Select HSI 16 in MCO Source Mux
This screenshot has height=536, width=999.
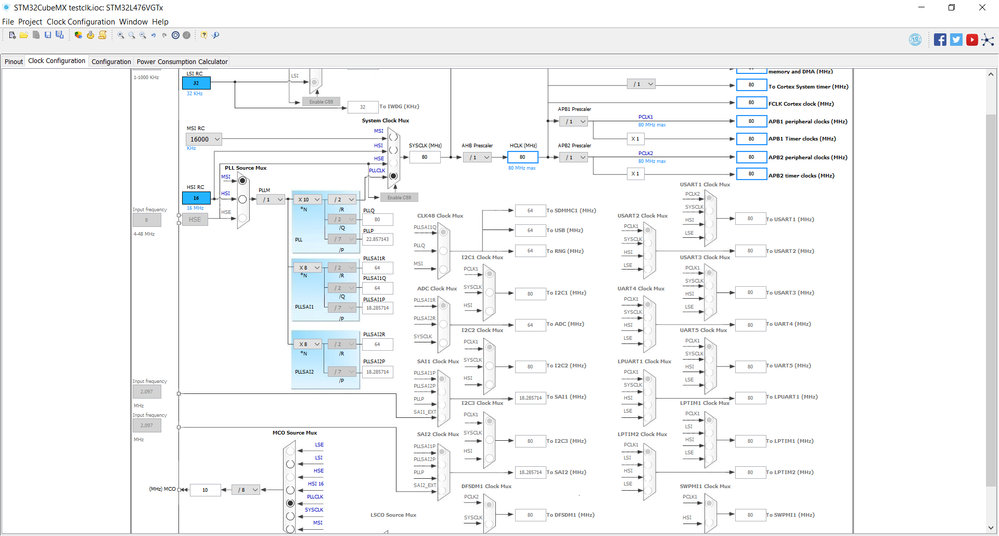tap(290, 490)
